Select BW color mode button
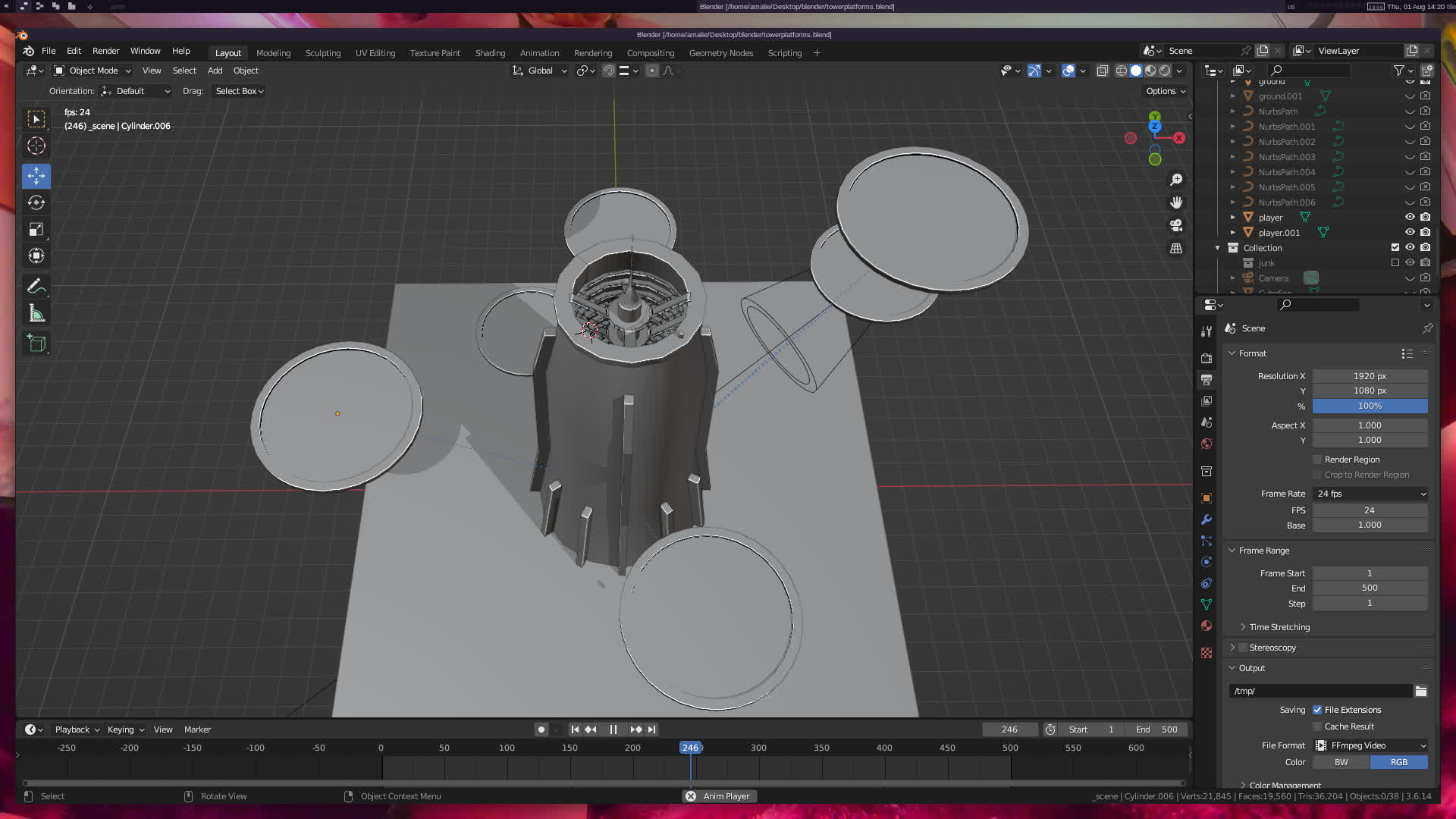This screenshot has height=819, width=1456. pyautogui.click(x=1341, y=762)
